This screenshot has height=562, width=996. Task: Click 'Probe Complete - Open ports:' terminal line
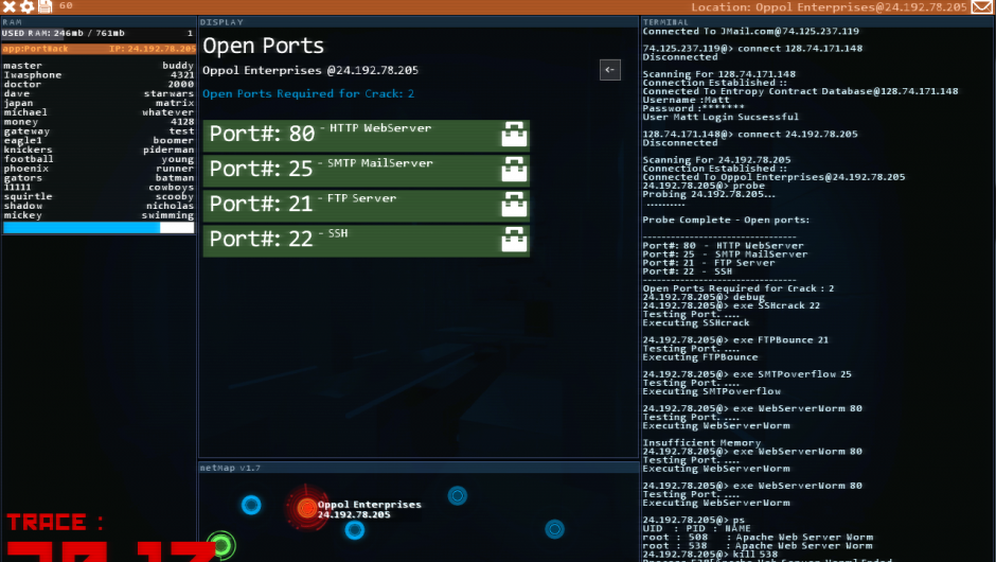tap(726, 220)
